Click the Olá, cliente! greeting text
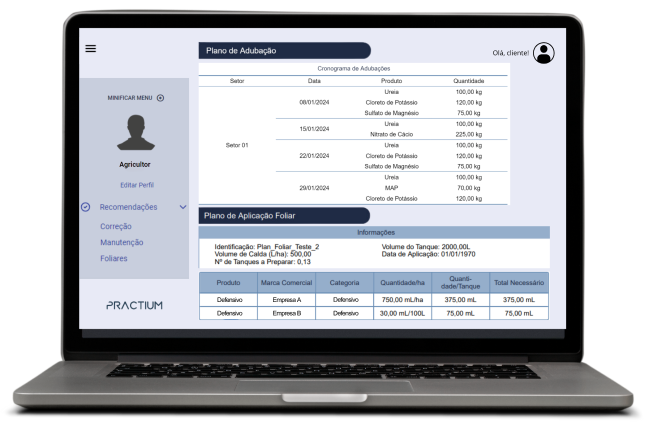 [511, 53]
